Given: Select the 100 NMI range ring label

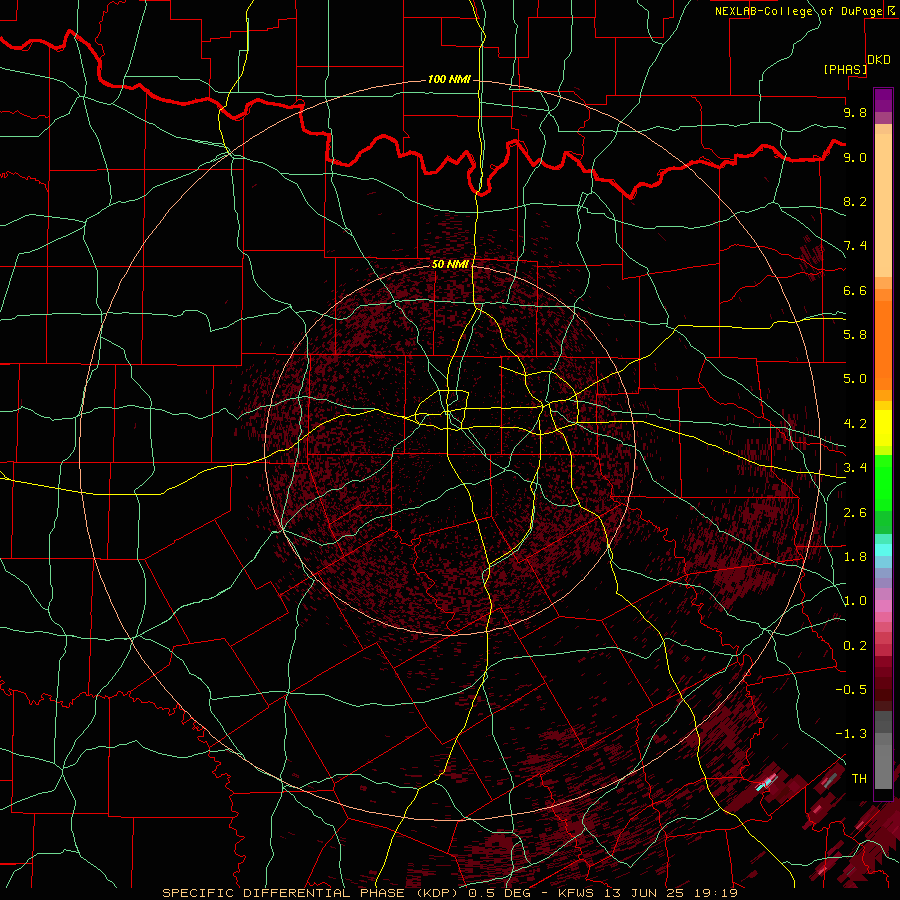Looking at the screenshot, I should pos(449,79).
